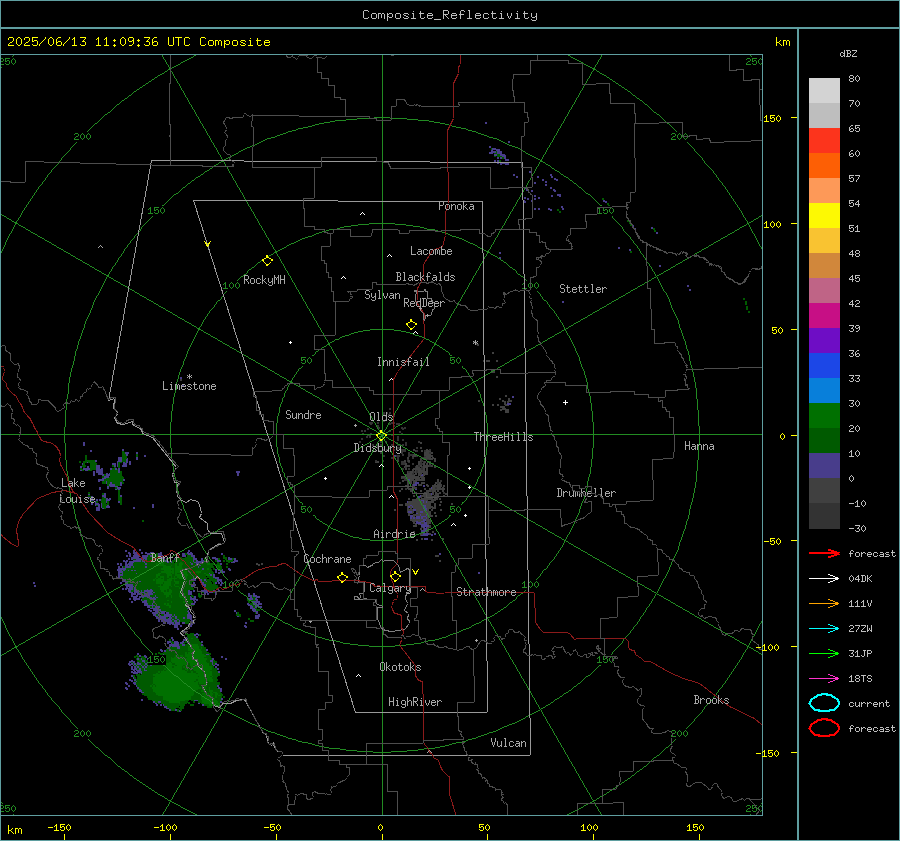900x841 pixels.
Task: Click the Lake Louise label
Action: point(76,491)
